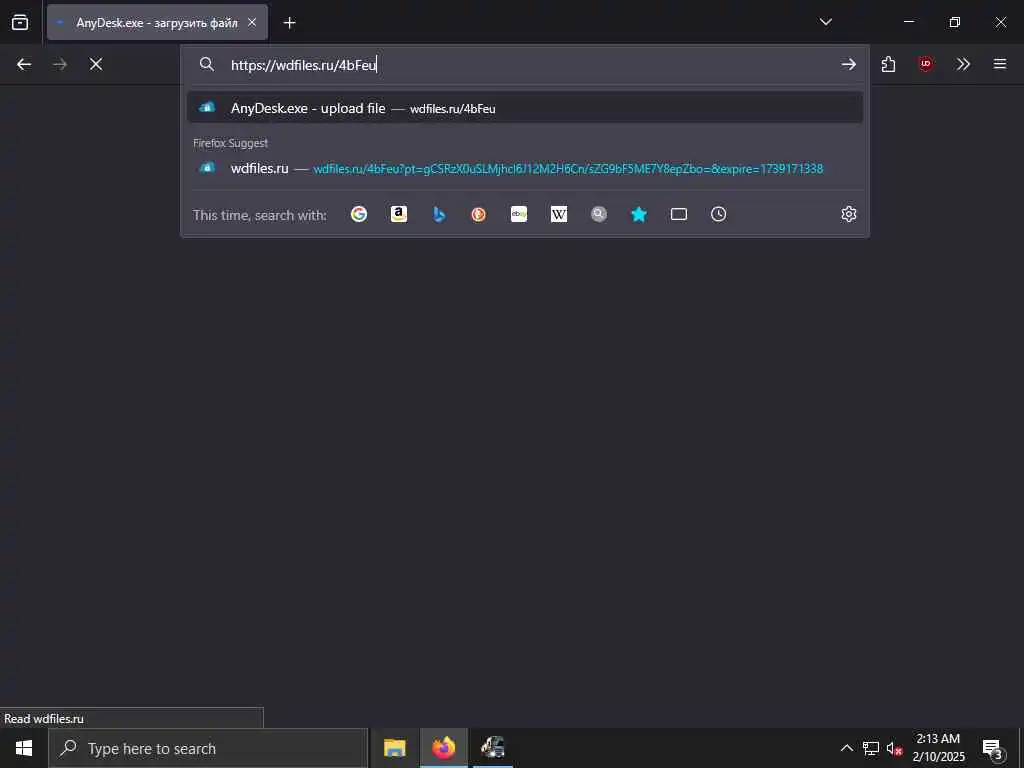Show hidden system tray icons

click(846, 748)
